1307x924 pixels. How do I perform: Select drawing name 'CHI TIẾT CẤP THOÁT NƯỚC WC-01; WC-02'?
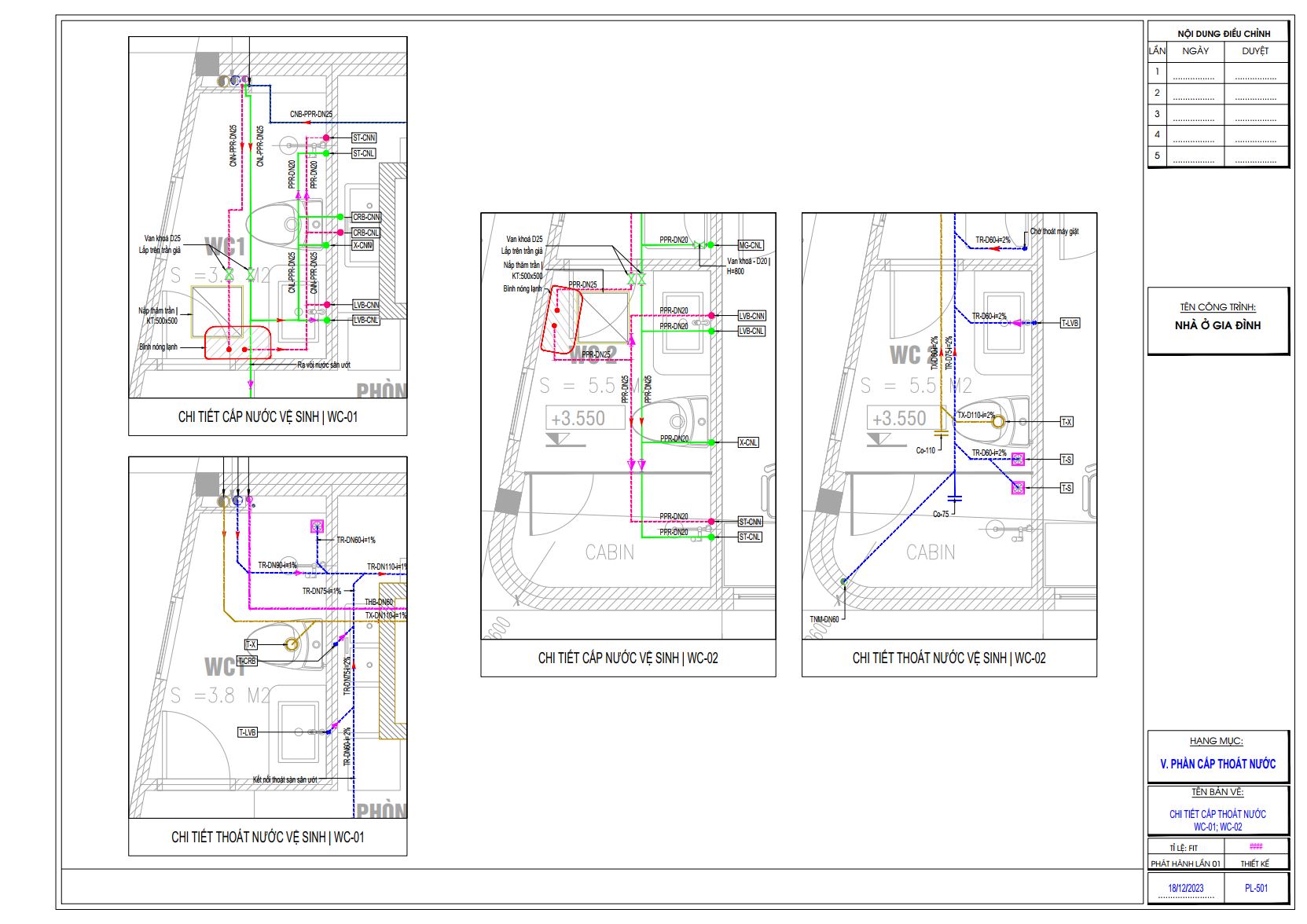[1217, 820]
